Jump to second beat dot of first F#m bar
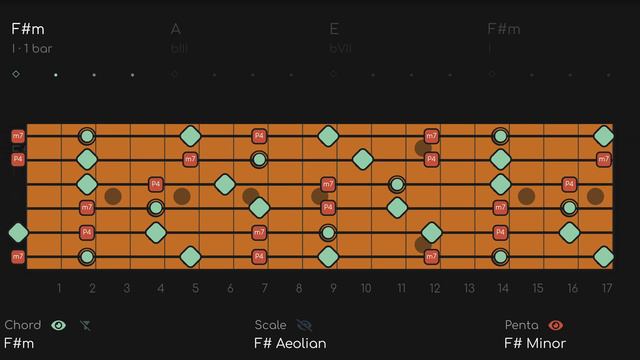 56,75
